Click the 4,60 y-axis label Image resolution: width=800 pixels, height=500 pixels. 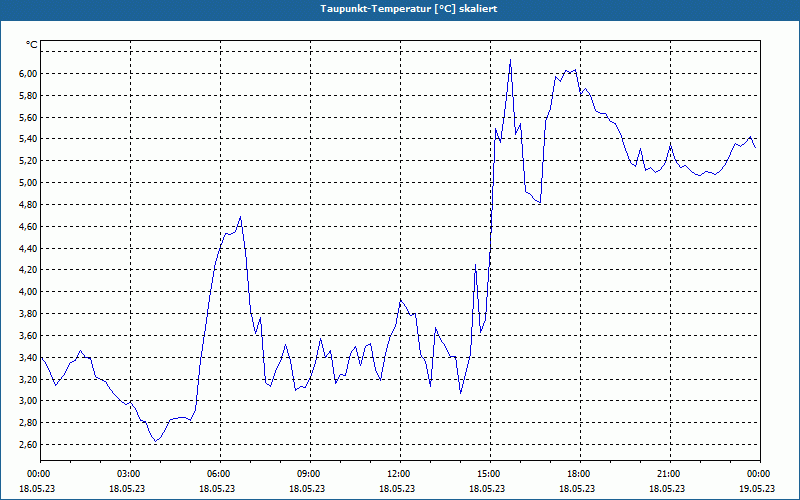coord(29,227)
